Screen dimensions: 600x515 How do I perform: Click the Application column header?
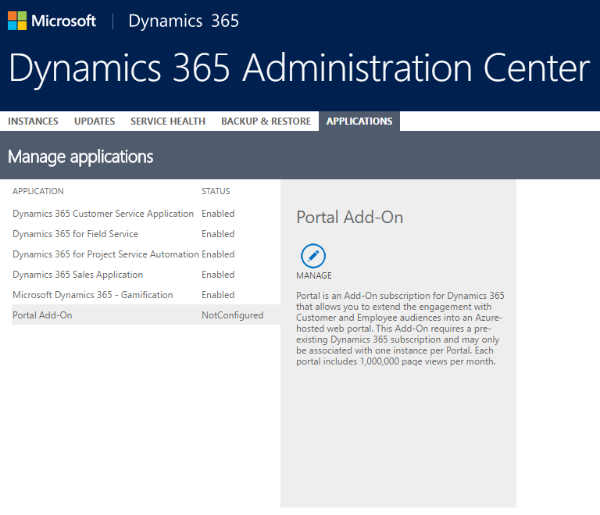coord(38,191)
